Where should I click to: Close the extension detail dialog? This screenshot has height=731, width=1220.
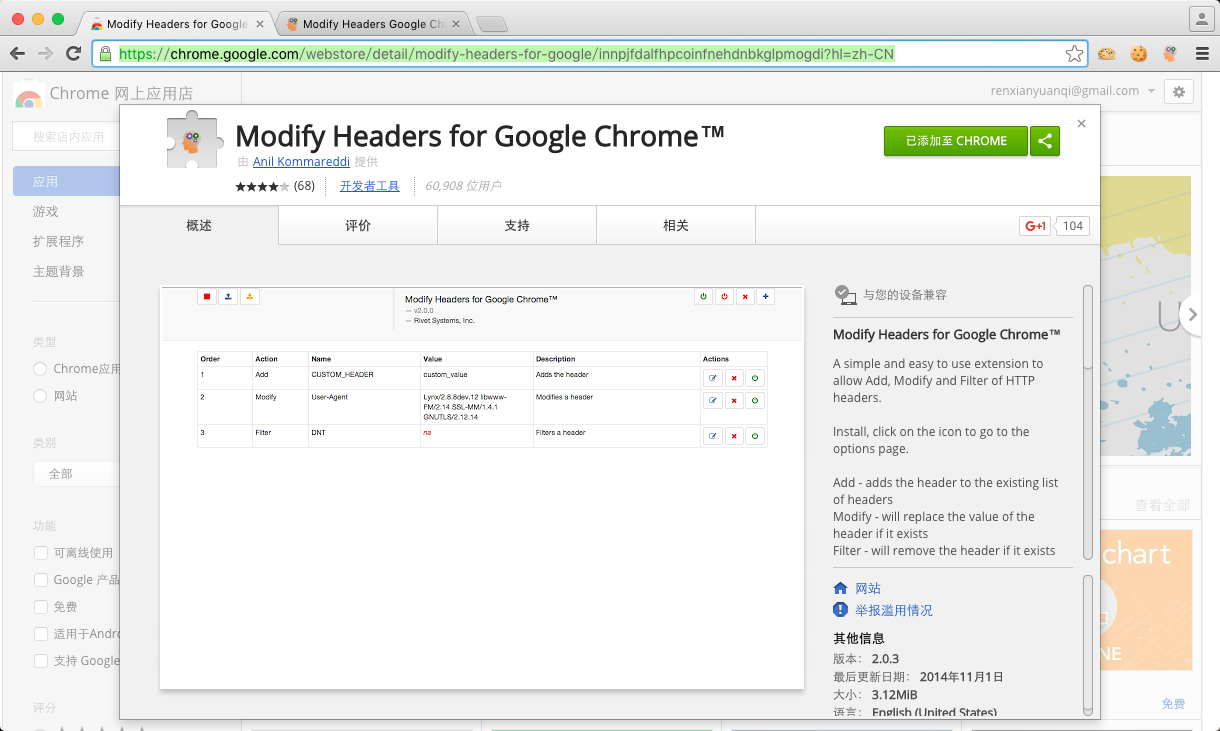coord(1081,124)
